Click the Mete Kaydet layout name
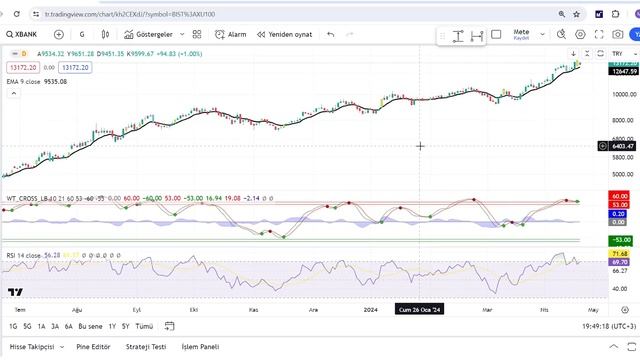 [x=521, y=34]
